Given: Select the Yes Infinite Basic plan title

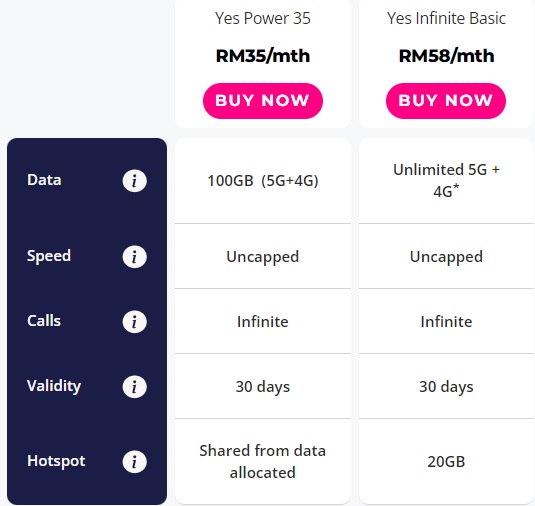Looking at the screenshot, I should pos(446,18).
